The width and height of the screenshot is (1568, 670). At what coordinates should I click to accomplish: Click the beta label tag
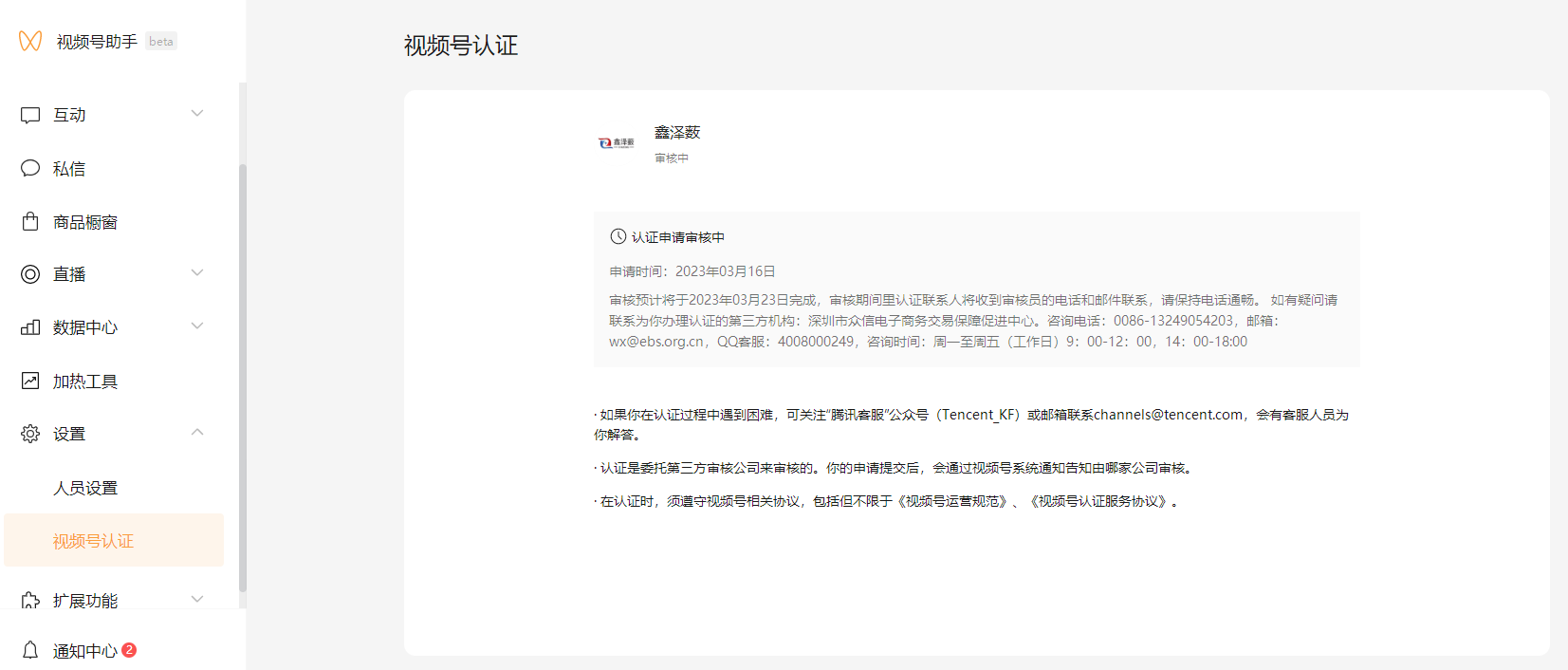click(x=161, y=42)
